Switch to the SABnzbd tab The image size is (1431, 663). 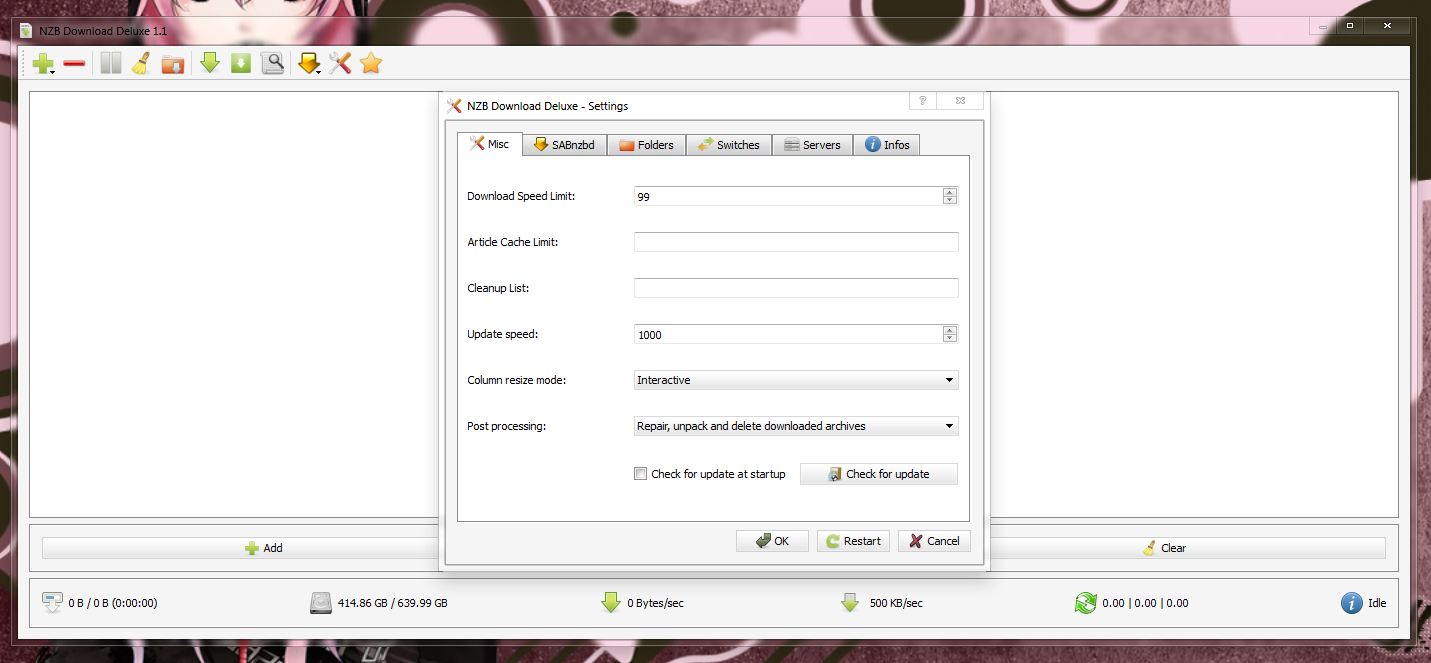(x=564, y=145)
